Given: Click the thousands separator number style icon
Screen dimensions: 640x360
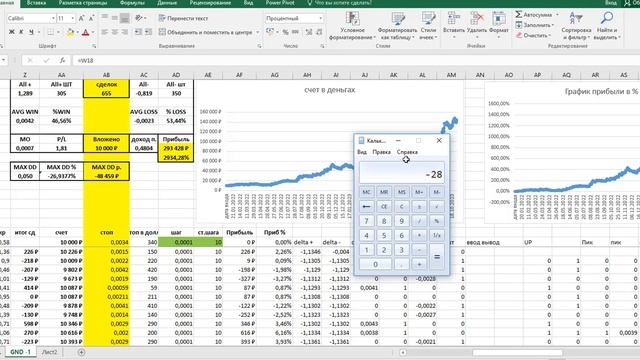Looking at the screenshot, I should pos(296,32).
